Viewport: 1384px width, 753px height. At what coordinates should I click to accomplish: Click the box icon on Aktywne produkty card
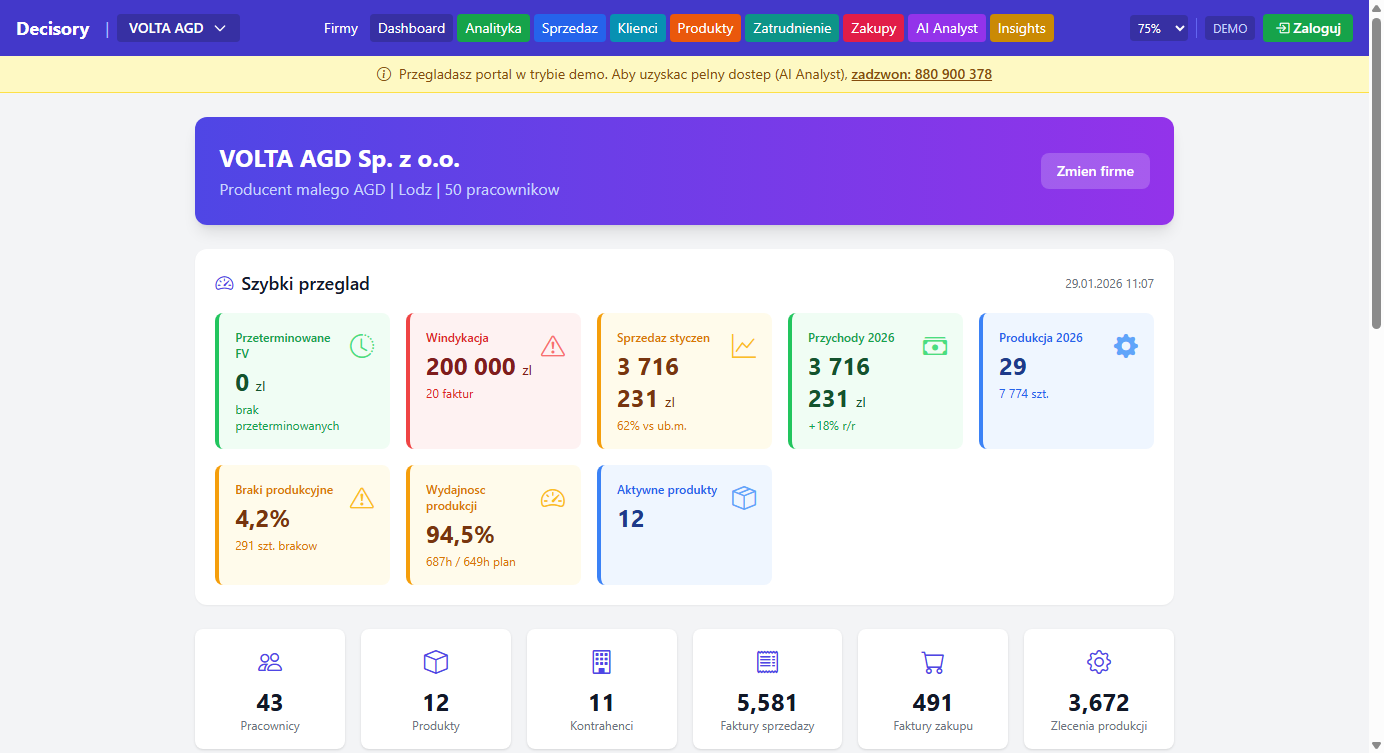coord(744,498)
